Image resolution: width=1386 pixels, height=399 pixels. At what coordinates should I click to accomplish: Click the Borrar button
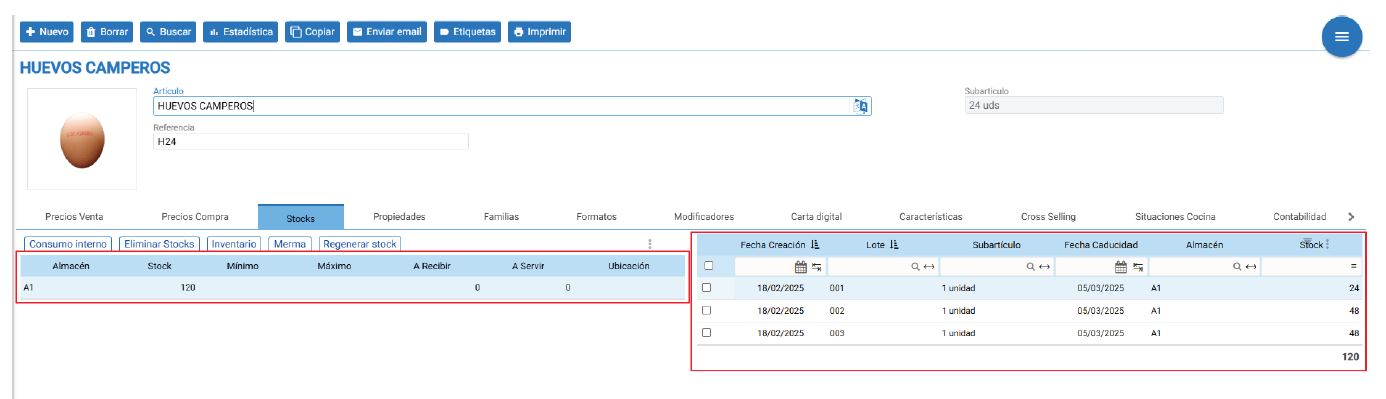(x=107, y=32)
